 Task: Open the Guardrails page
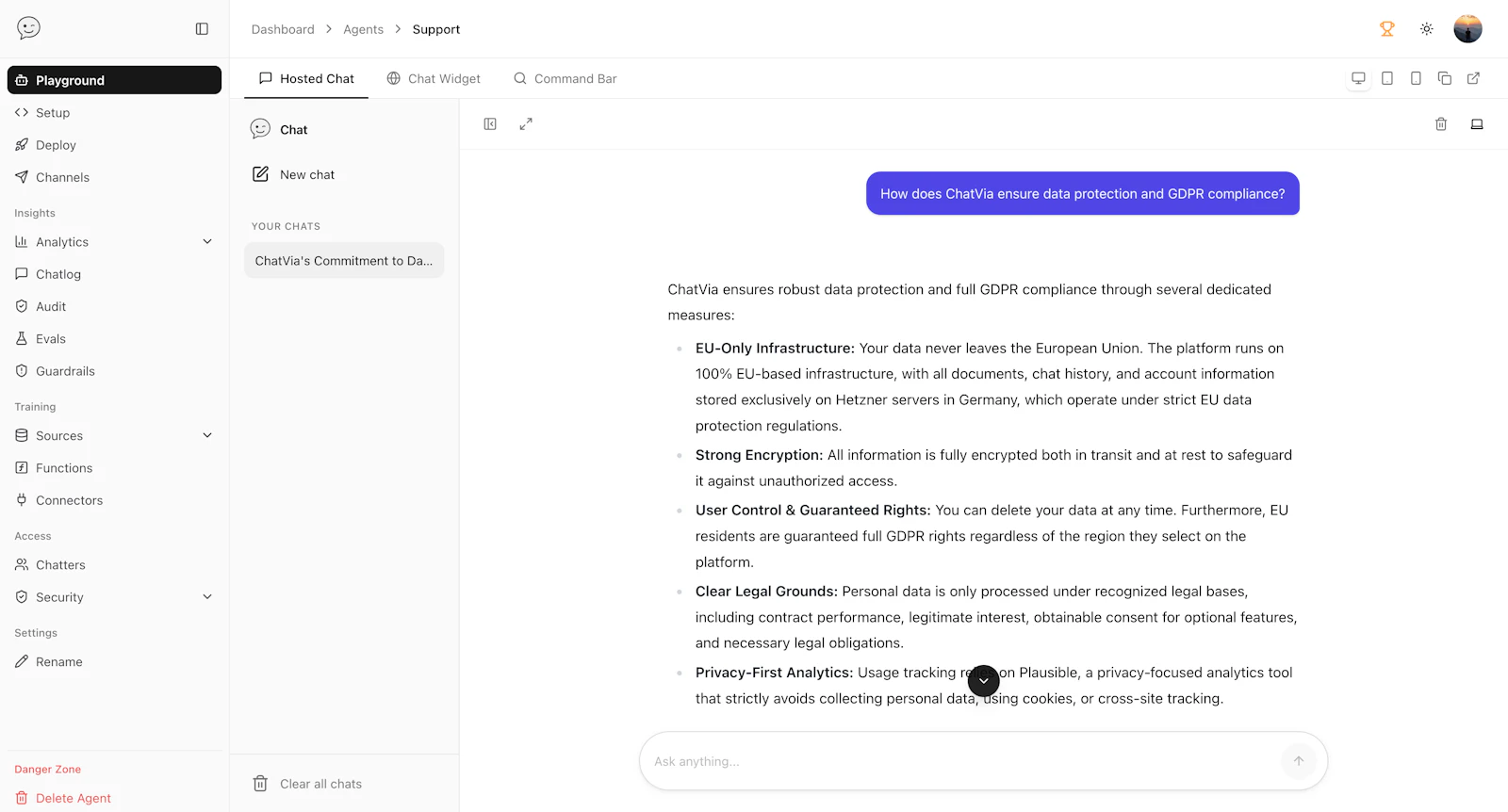tap(114, 371)
